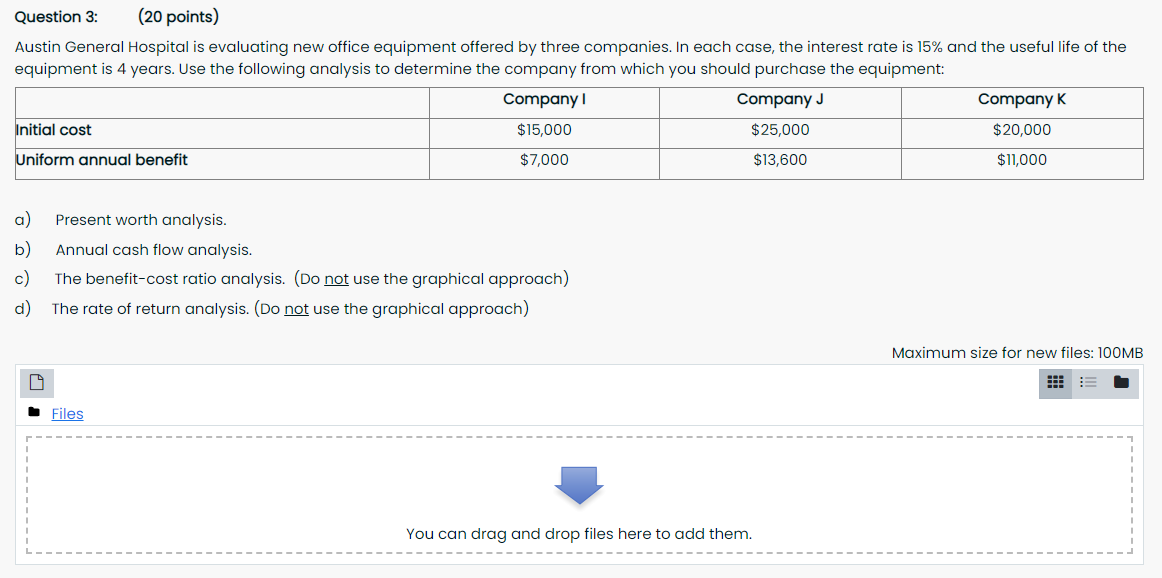Click the $13,600 benefit for Company J
Image resolution: width=1162 pixels, height=578 pixels.
[779, 159]
